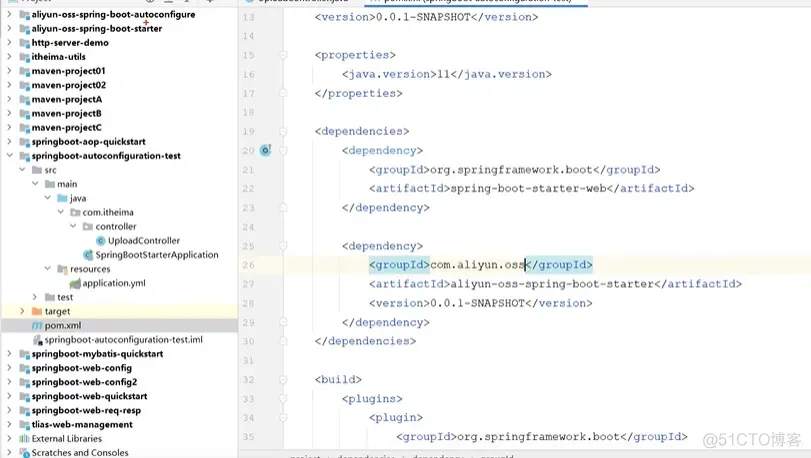Viewport: 811px width, 458px height.
Task: Select the springboot-web-config2 module
Action: coord(84,382)
